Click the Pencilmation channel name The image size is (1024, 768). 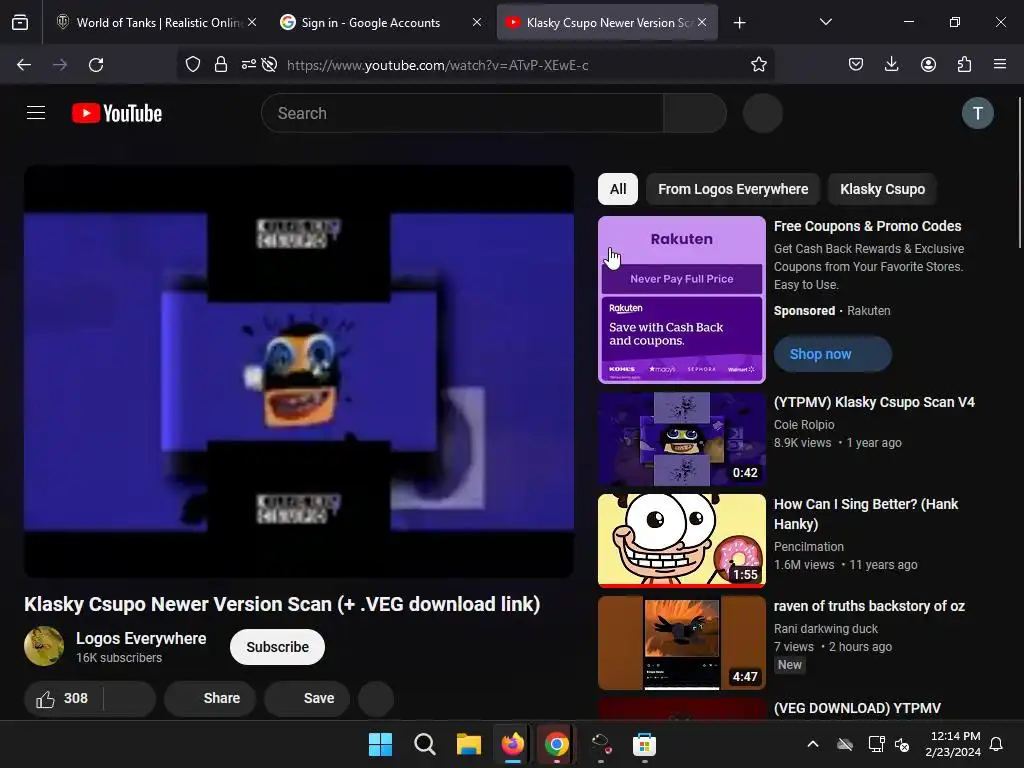[808, 547]
